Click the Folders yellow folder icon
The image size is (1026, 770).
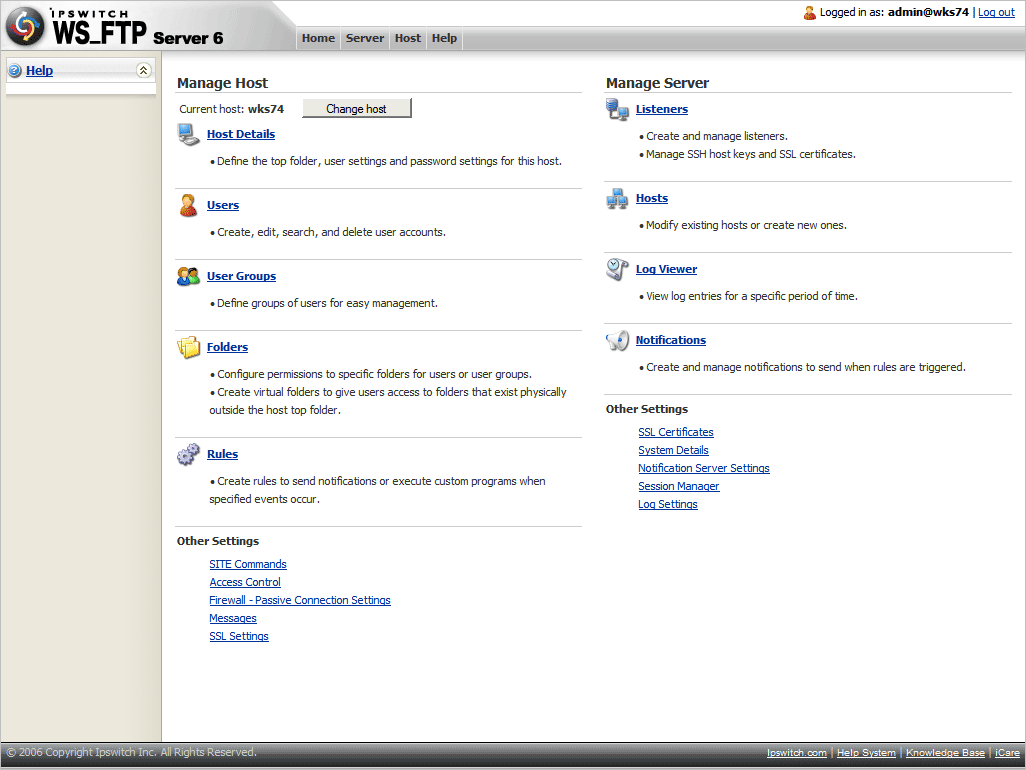click(x=188, y=347)
